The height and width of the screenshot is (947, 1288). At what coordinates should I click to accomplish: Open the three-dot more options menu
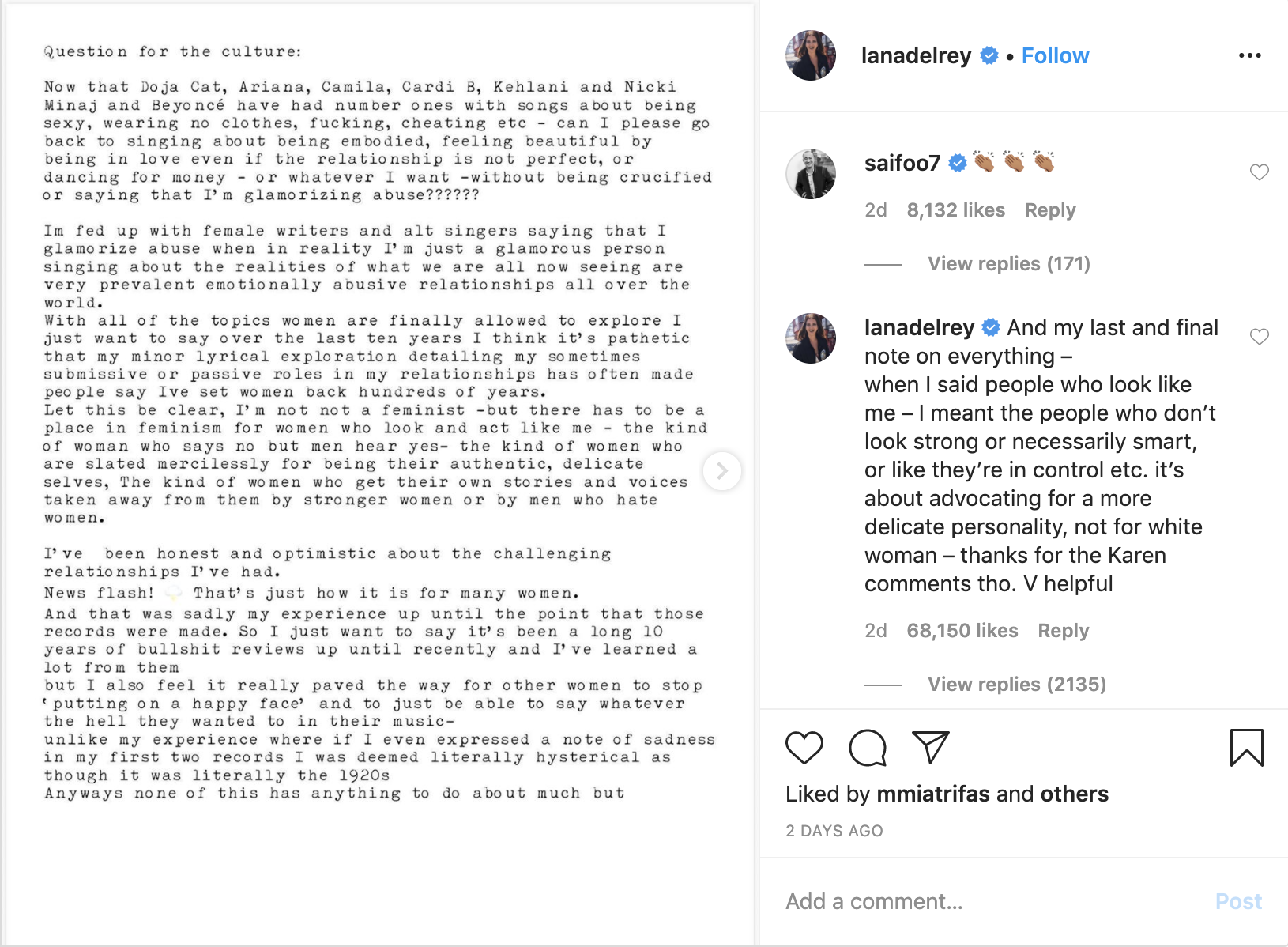1249,55
